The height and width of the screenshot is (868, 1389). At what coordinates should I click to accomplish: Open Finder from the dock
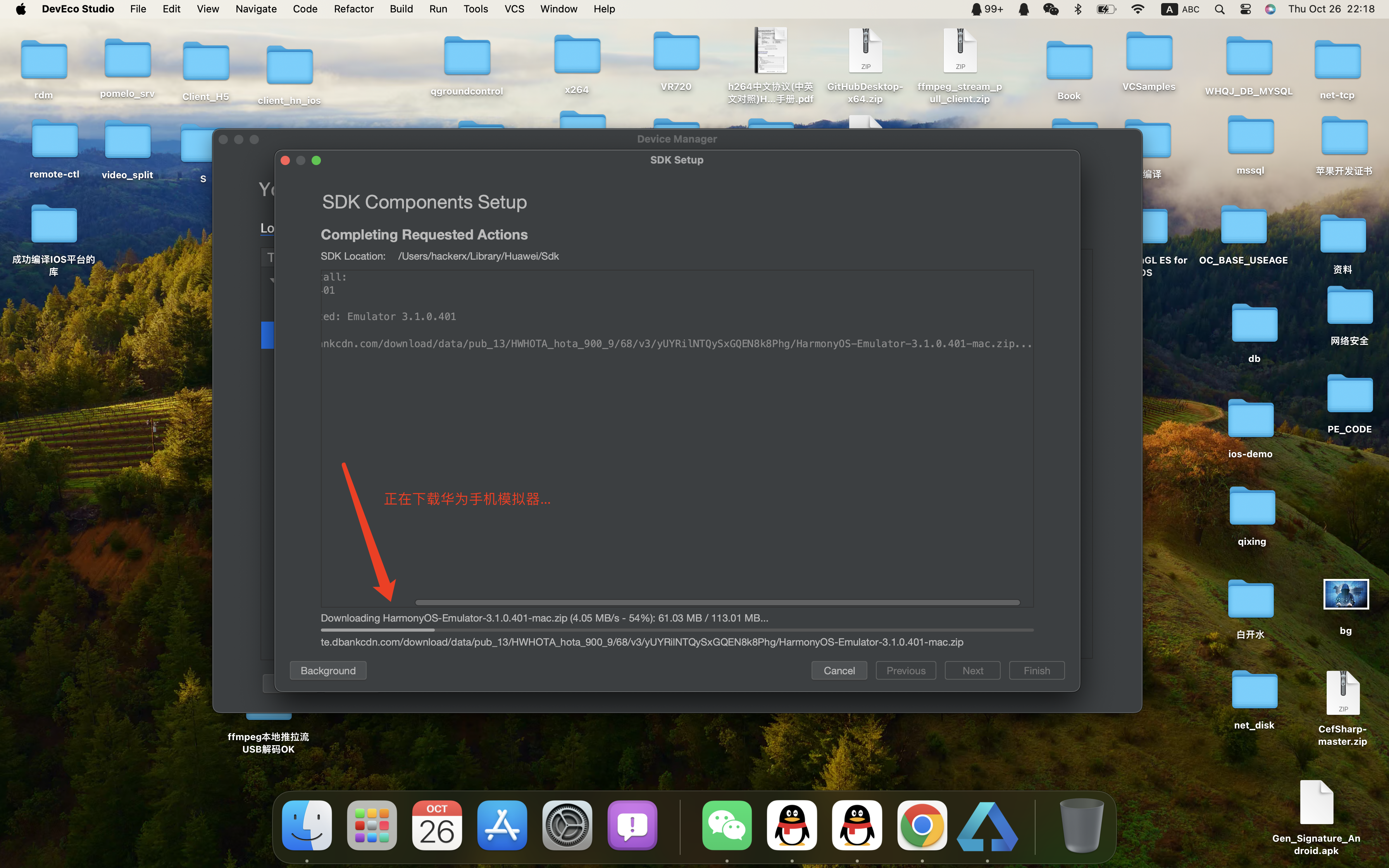click(x=307, y=825)
